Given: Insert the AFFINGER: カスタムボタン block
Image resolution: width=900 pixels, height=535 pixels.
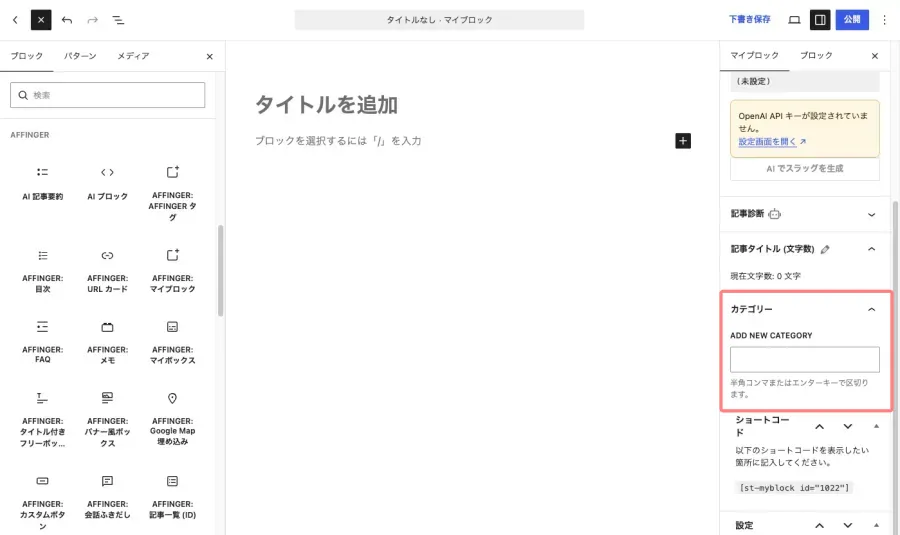Looking at the screenshot, I should [x=42, y=502].
